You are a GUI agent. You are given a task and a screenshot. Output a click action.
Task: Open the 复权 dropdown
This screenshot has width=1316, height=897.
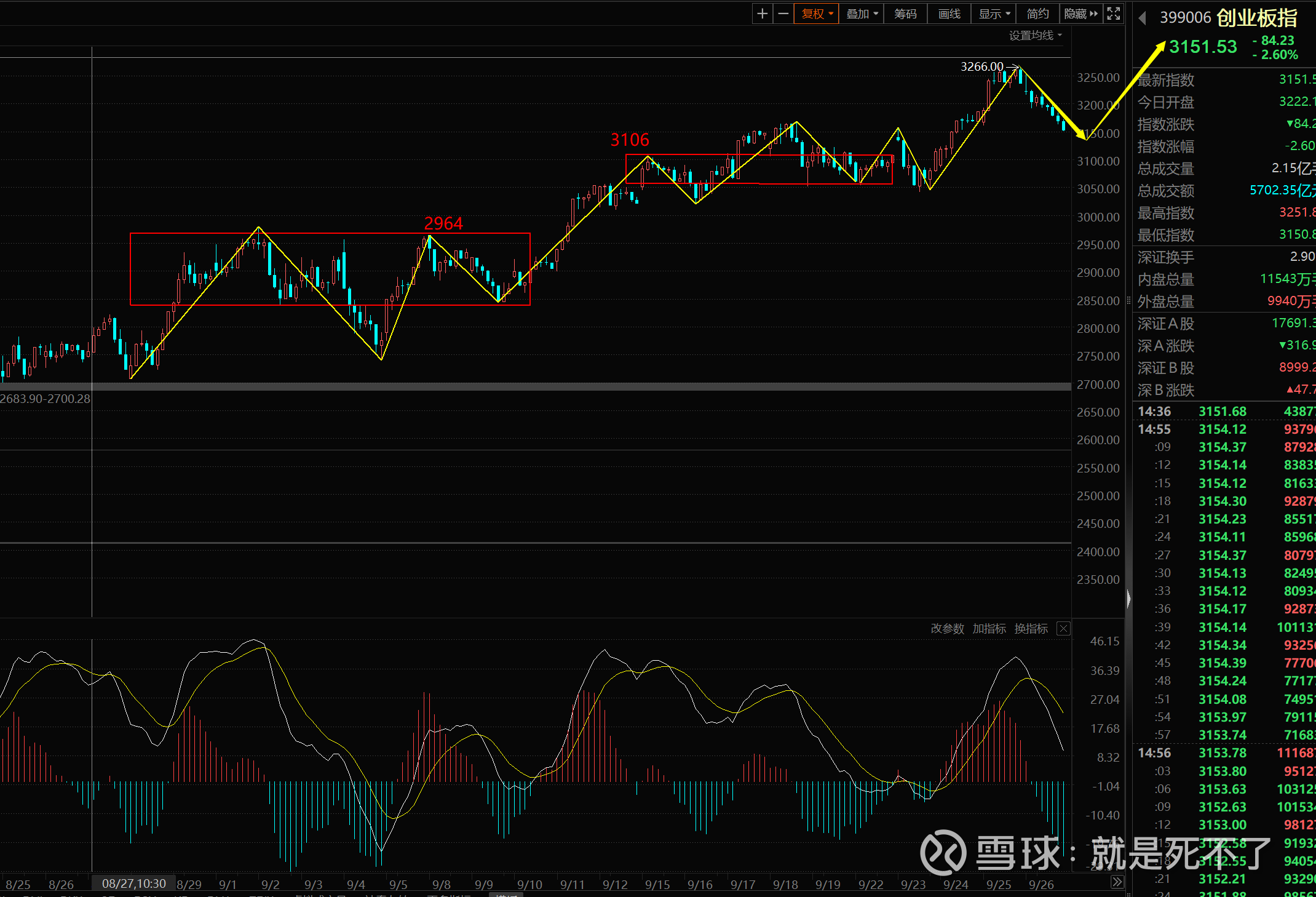pyautogui.click(x=817, y=14)
